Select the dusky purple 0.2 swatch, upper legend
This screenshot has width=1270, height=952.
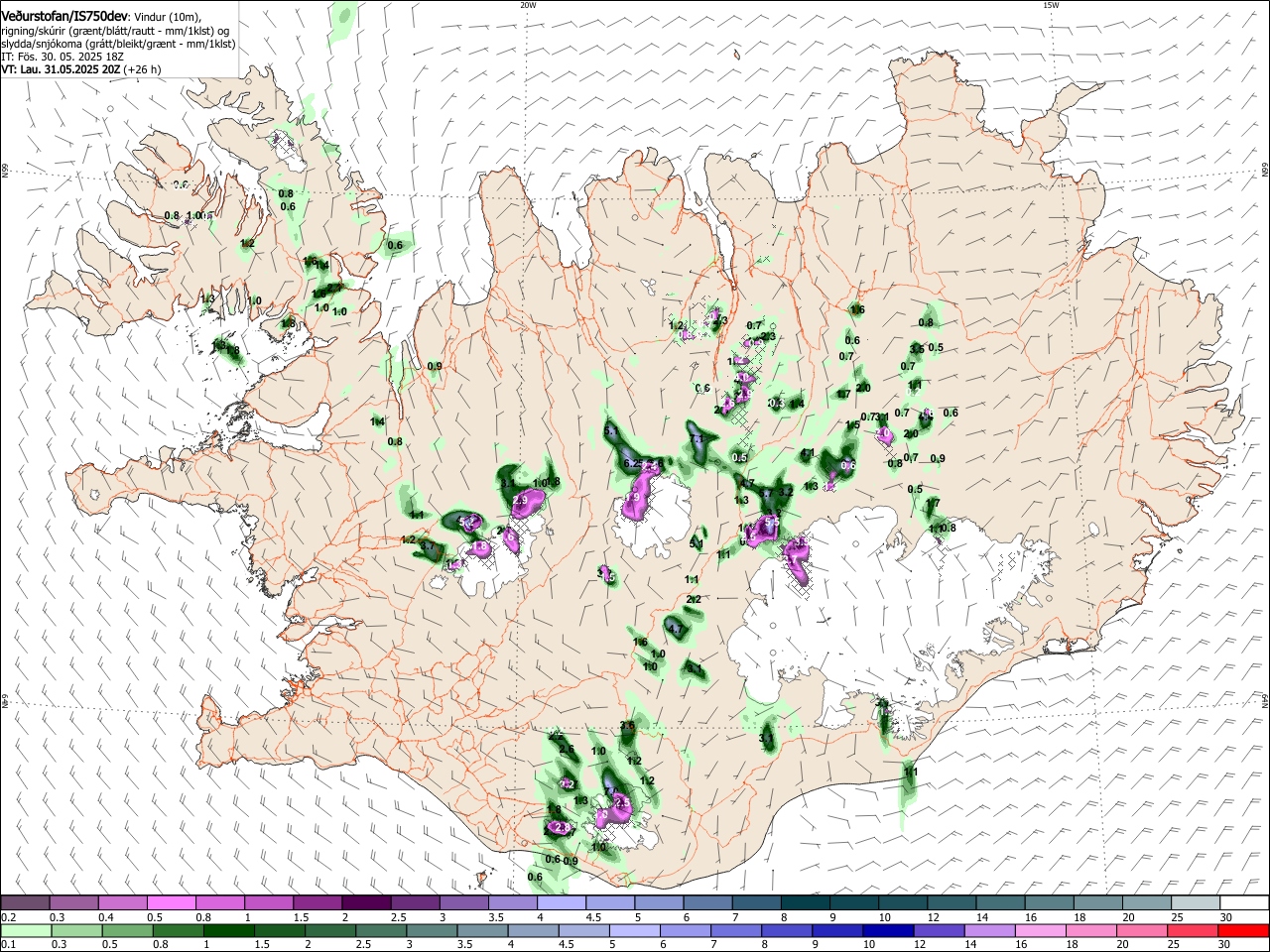pos(25,903)
